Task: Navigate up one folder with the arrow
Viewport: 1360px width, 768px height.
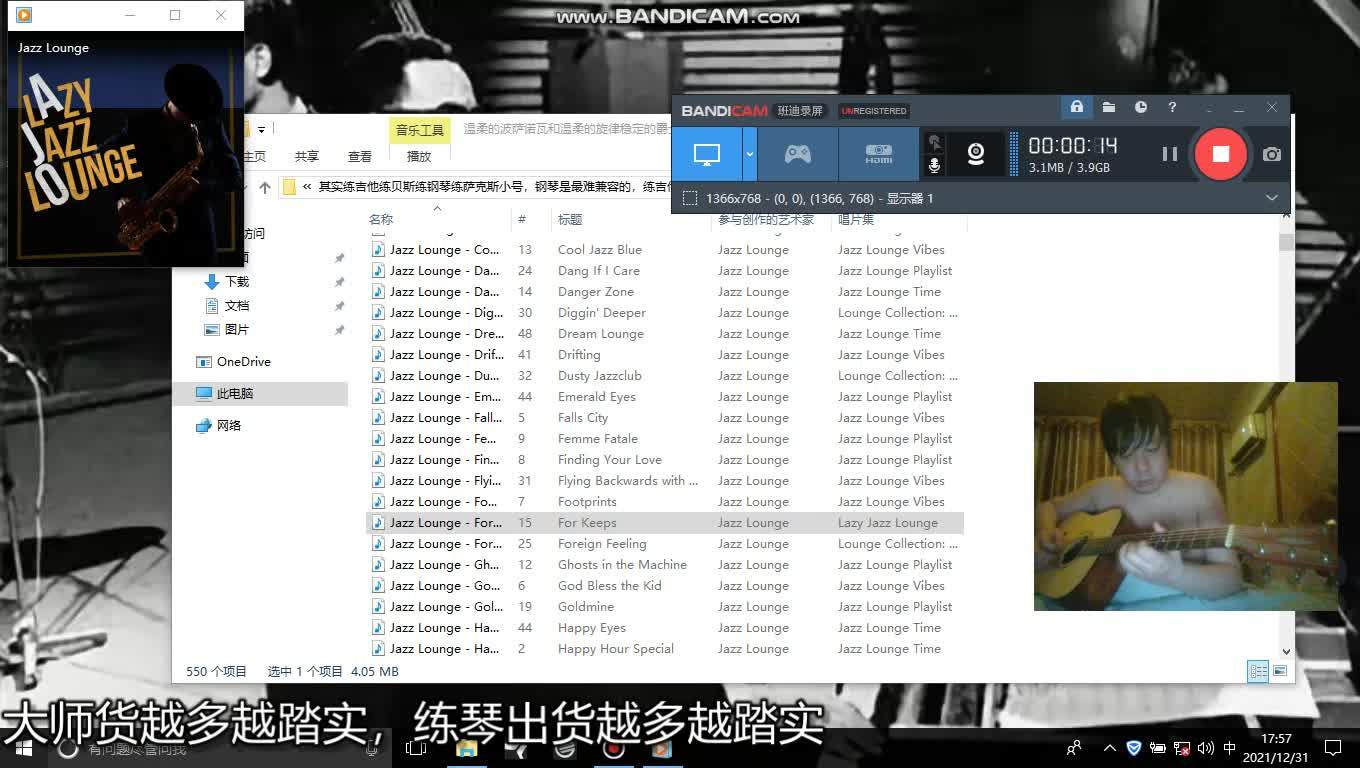Action: pos(263,186)
